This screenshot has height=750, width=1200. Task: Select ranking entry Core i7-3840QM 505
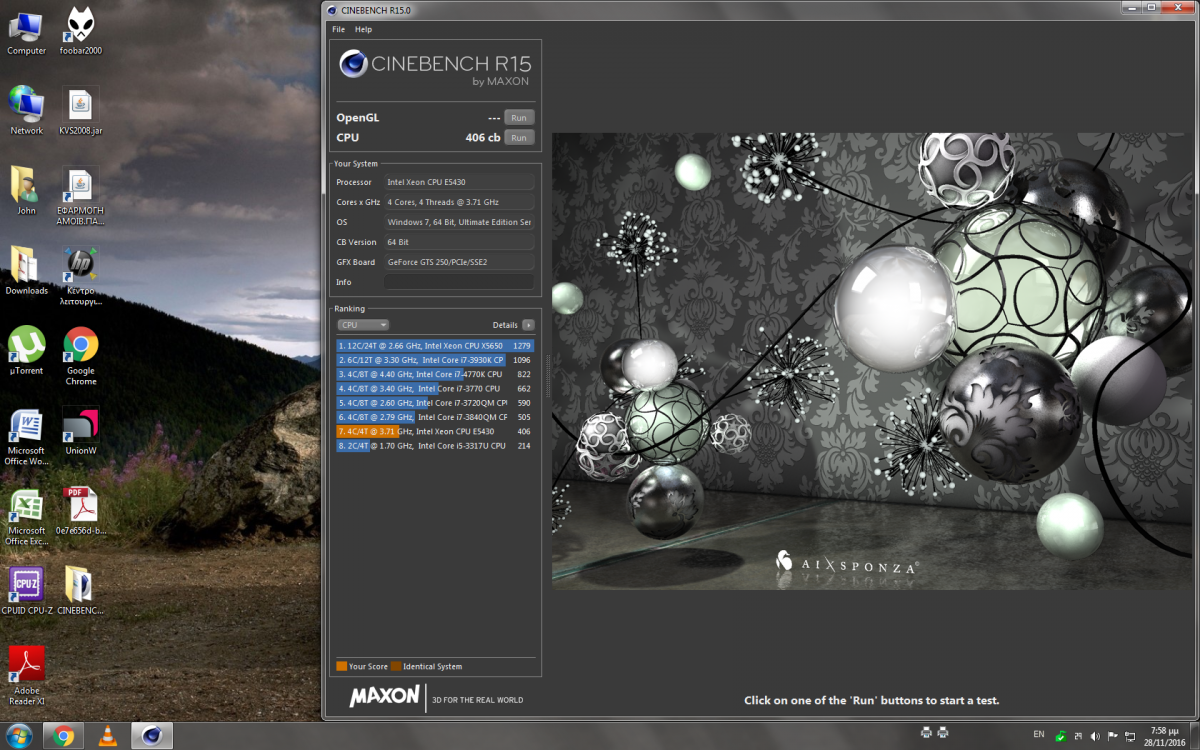click(x=435, y=417)
